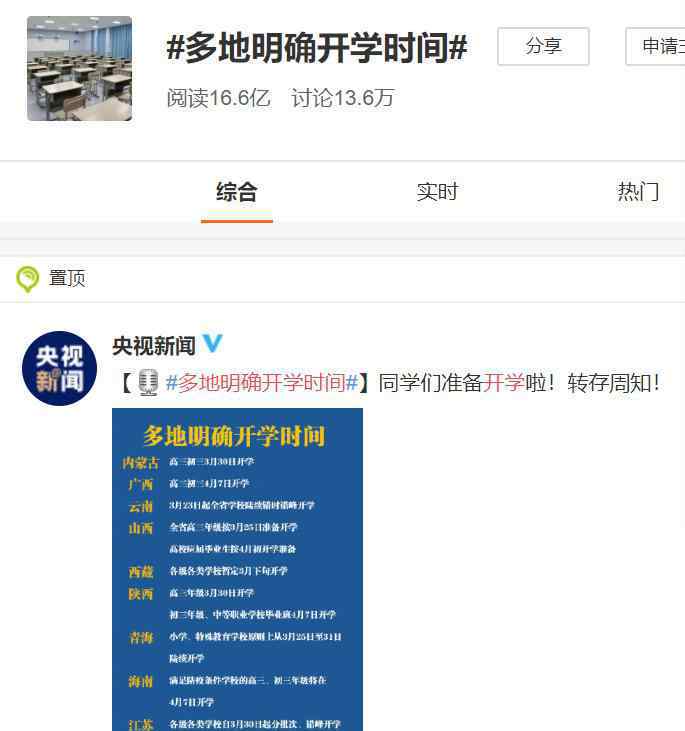Image resolution: width=685 pixels, height=731 pixels.
Task: Open the 热门 tab
Action: (638, 192)
